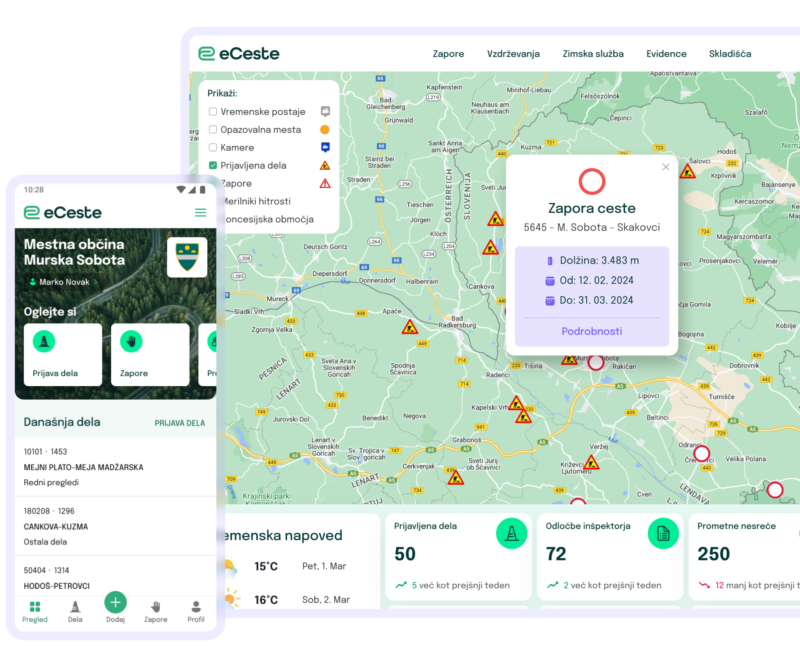Tap Zapore hand icon in bottom navigation
Image resolution: width=800 pixels, height=667 pixels.
click(156, 611)
